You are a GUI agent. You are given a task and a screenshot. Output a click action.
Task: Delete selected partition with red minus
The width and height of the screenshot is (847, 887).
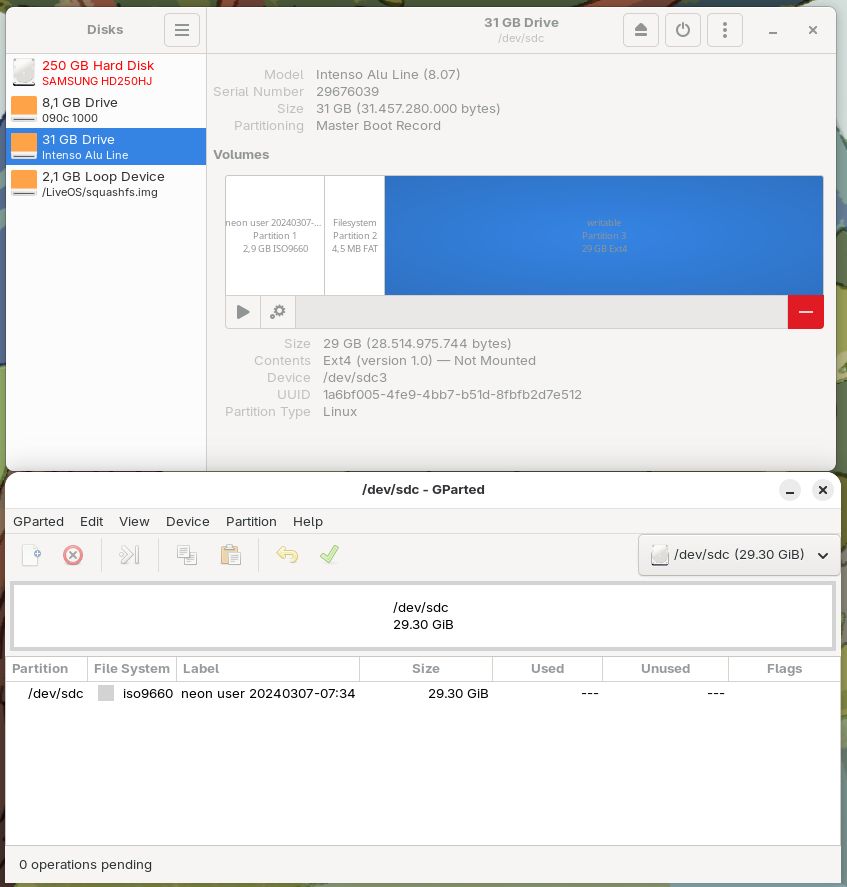[x=806, y=312]
